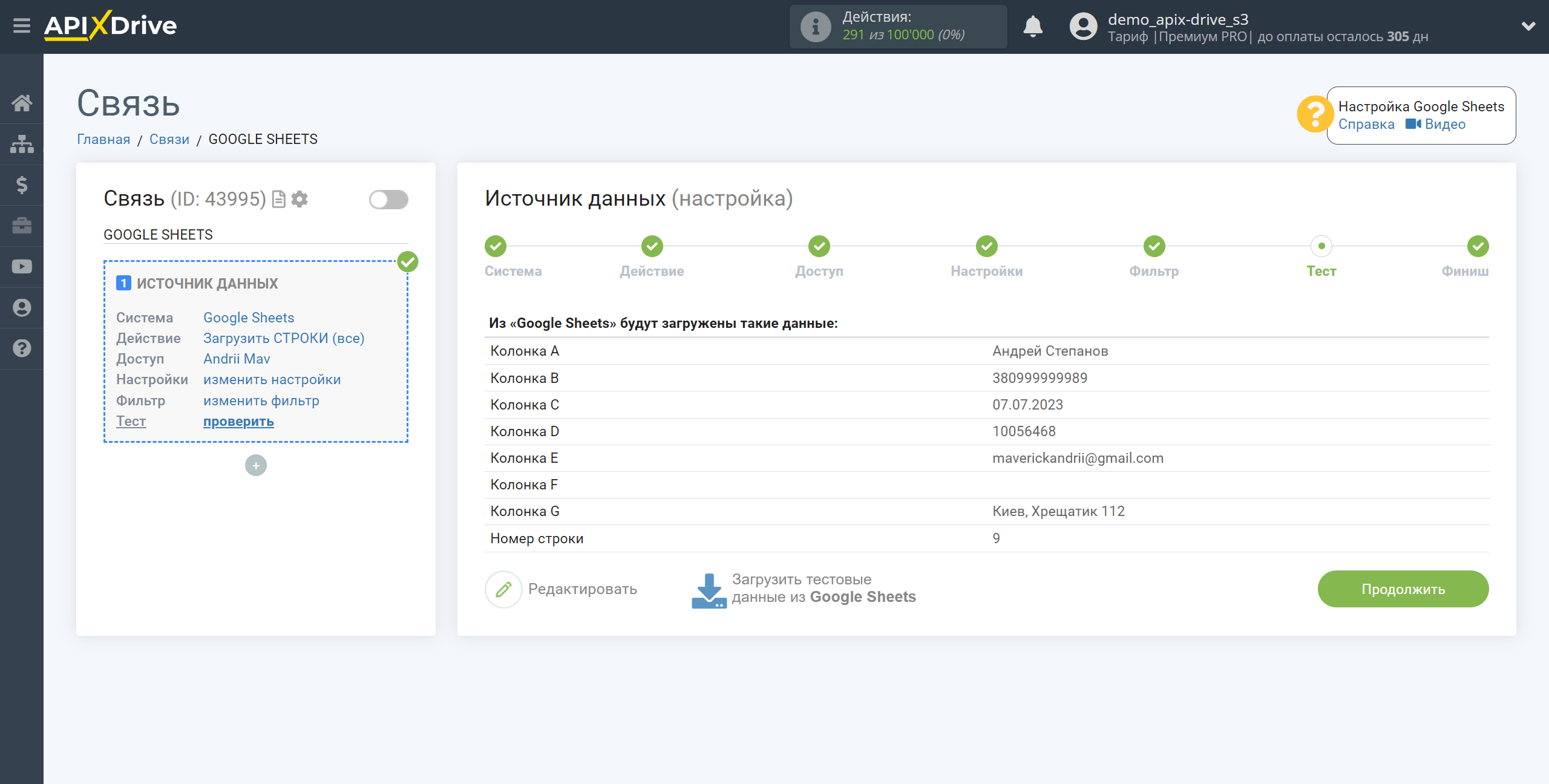Click «изменить фильтр» filter settings link
The height and width of the screenshot is (784, 1549).
(x=261, y=400)
